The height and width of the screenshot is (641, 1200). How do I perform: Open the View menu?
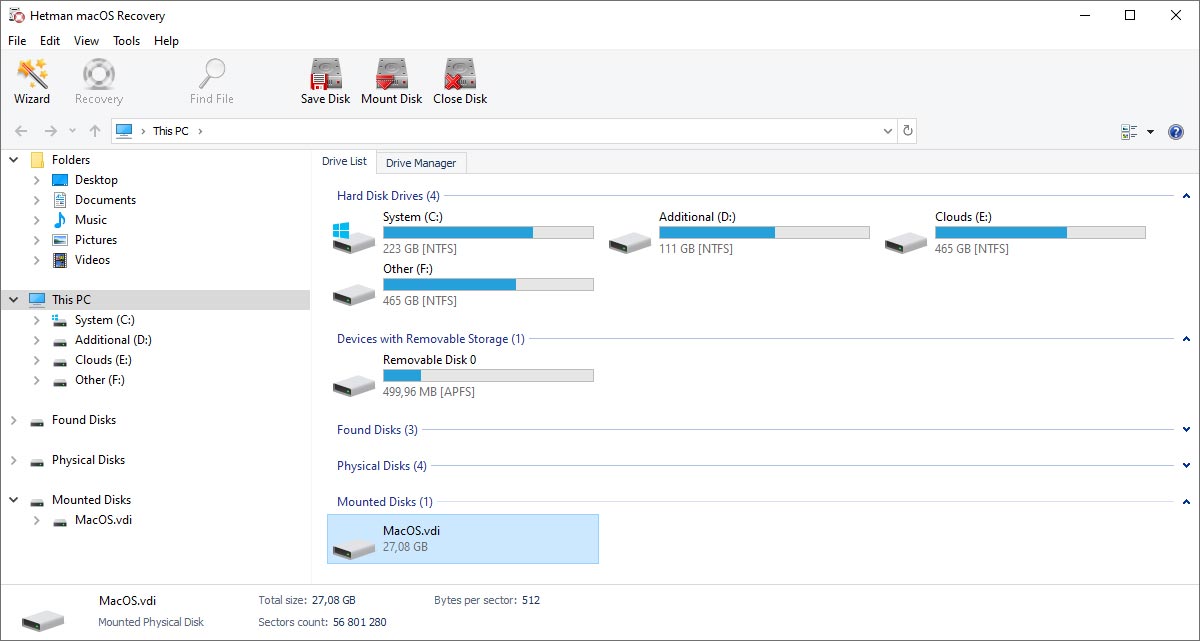tap(87, 41)
